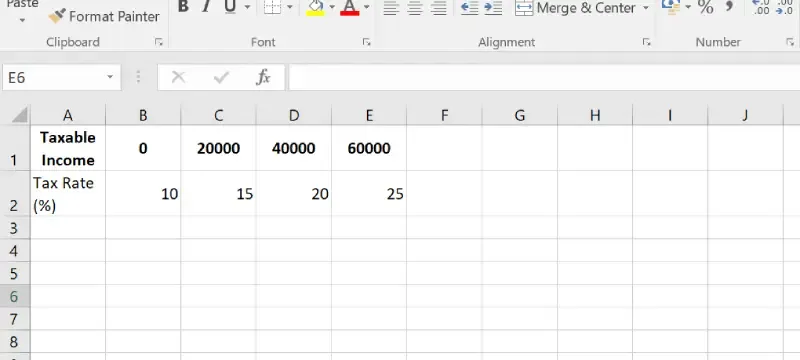Align text left

point(390,8)
